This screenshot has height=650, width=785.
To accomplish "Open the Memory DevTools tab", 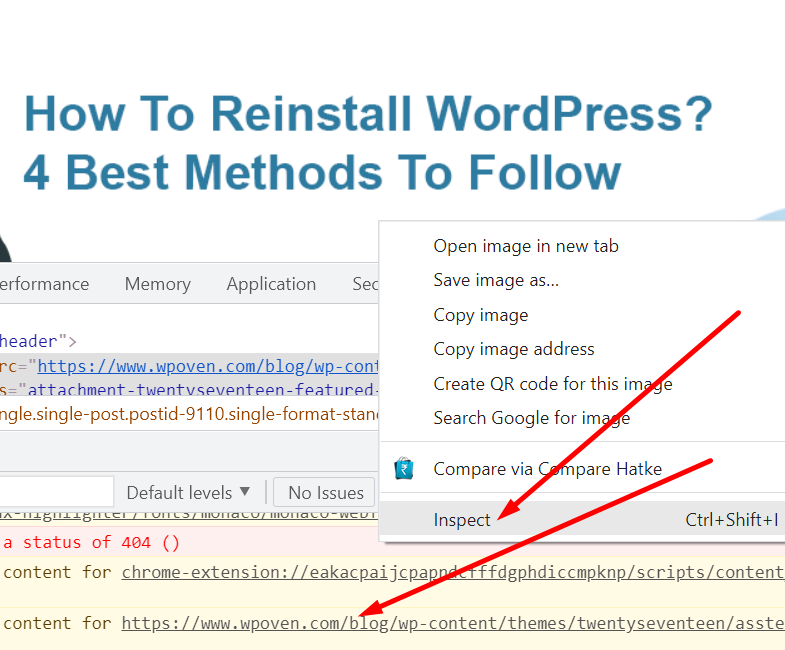I will (x=158, y=284).
